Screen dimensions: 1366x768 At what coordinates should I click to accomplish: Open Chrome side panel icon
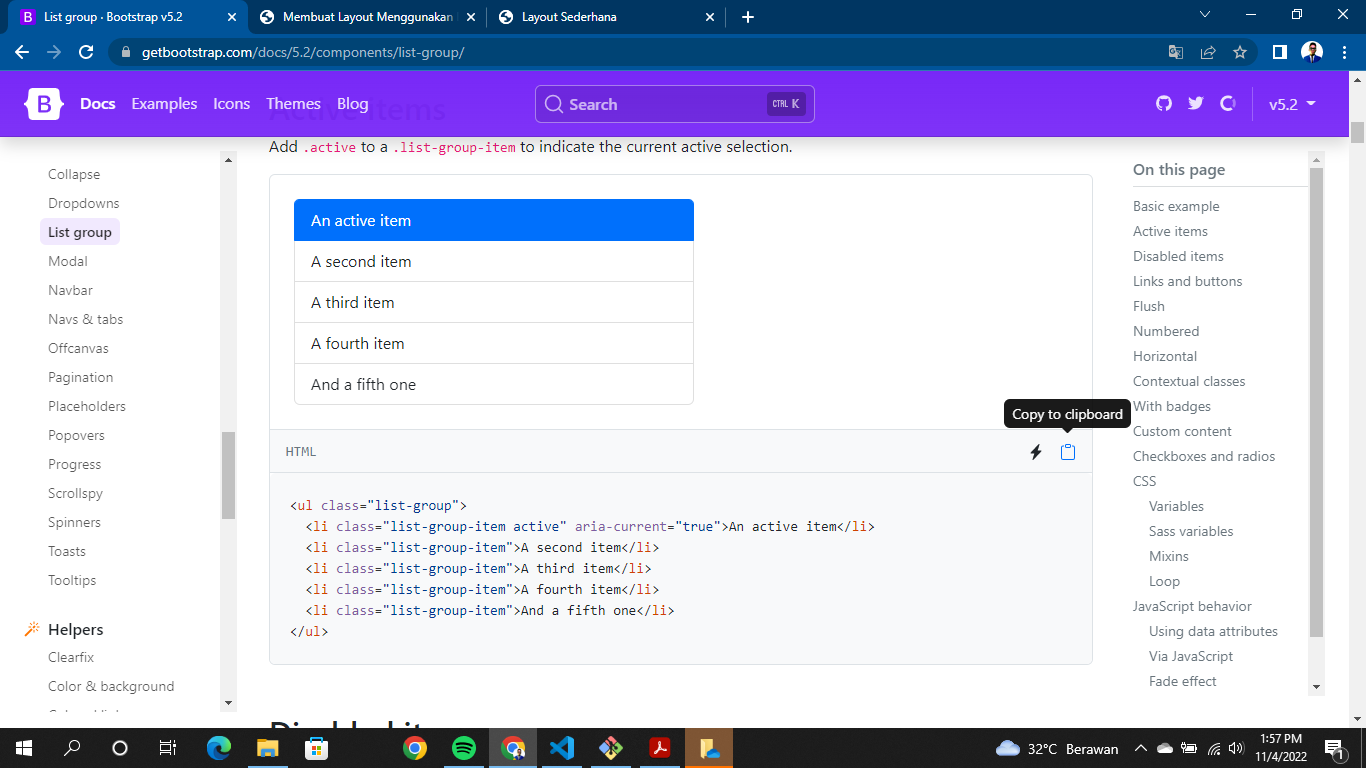click(x=1279, y=52)
